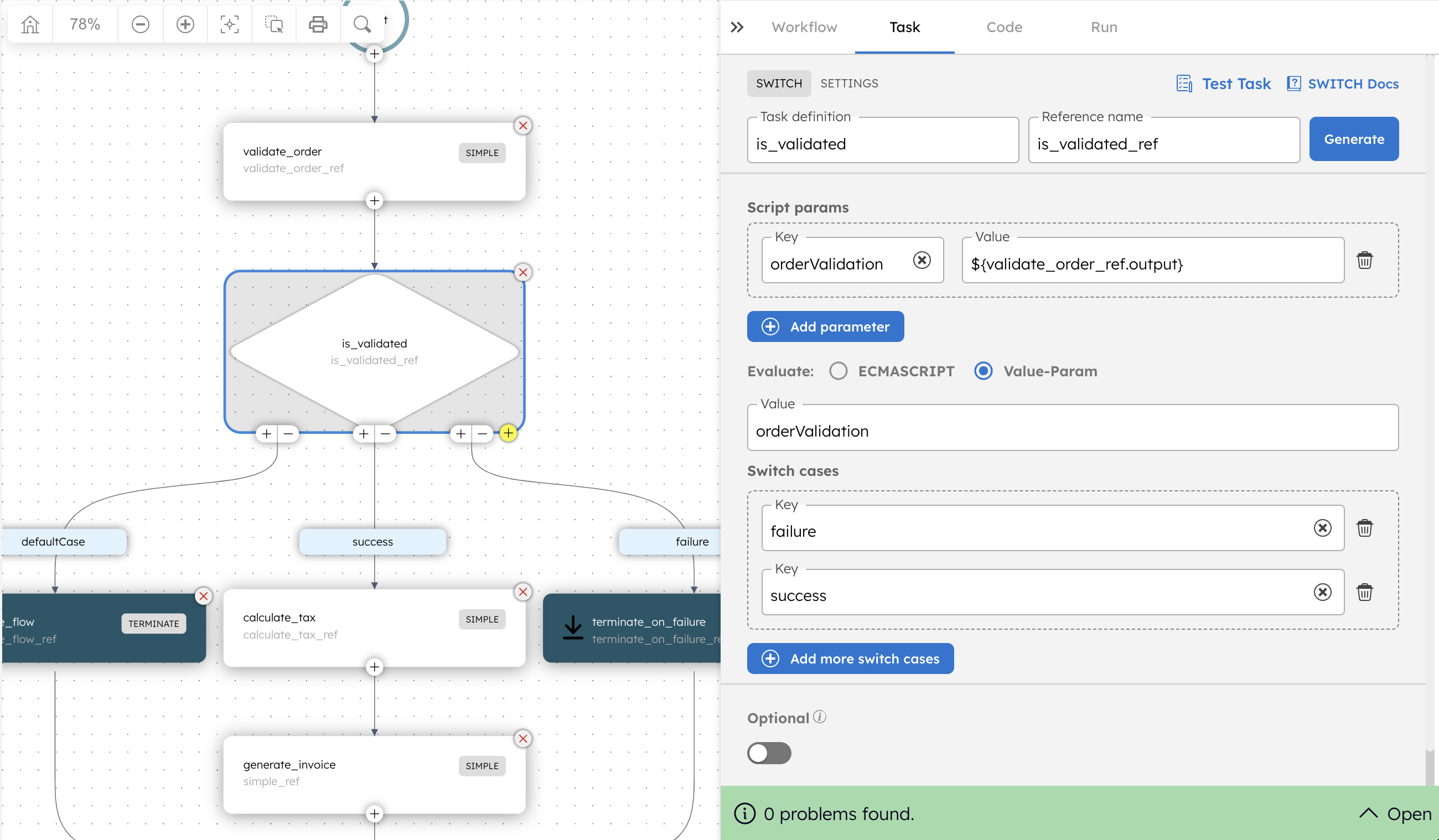Edit the is_validated task definition field
The image size is (1439, 840).
[x=883, y=143]
